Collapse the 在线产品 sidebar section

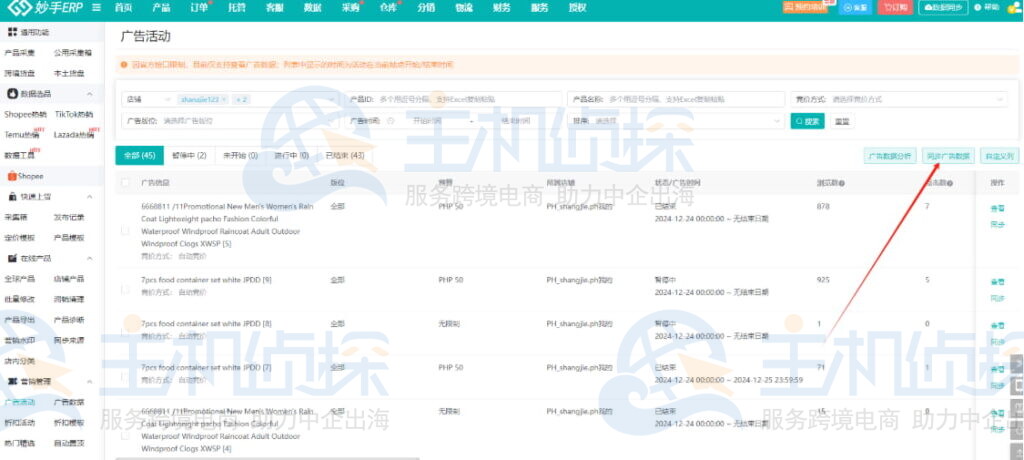pos(89,259)
